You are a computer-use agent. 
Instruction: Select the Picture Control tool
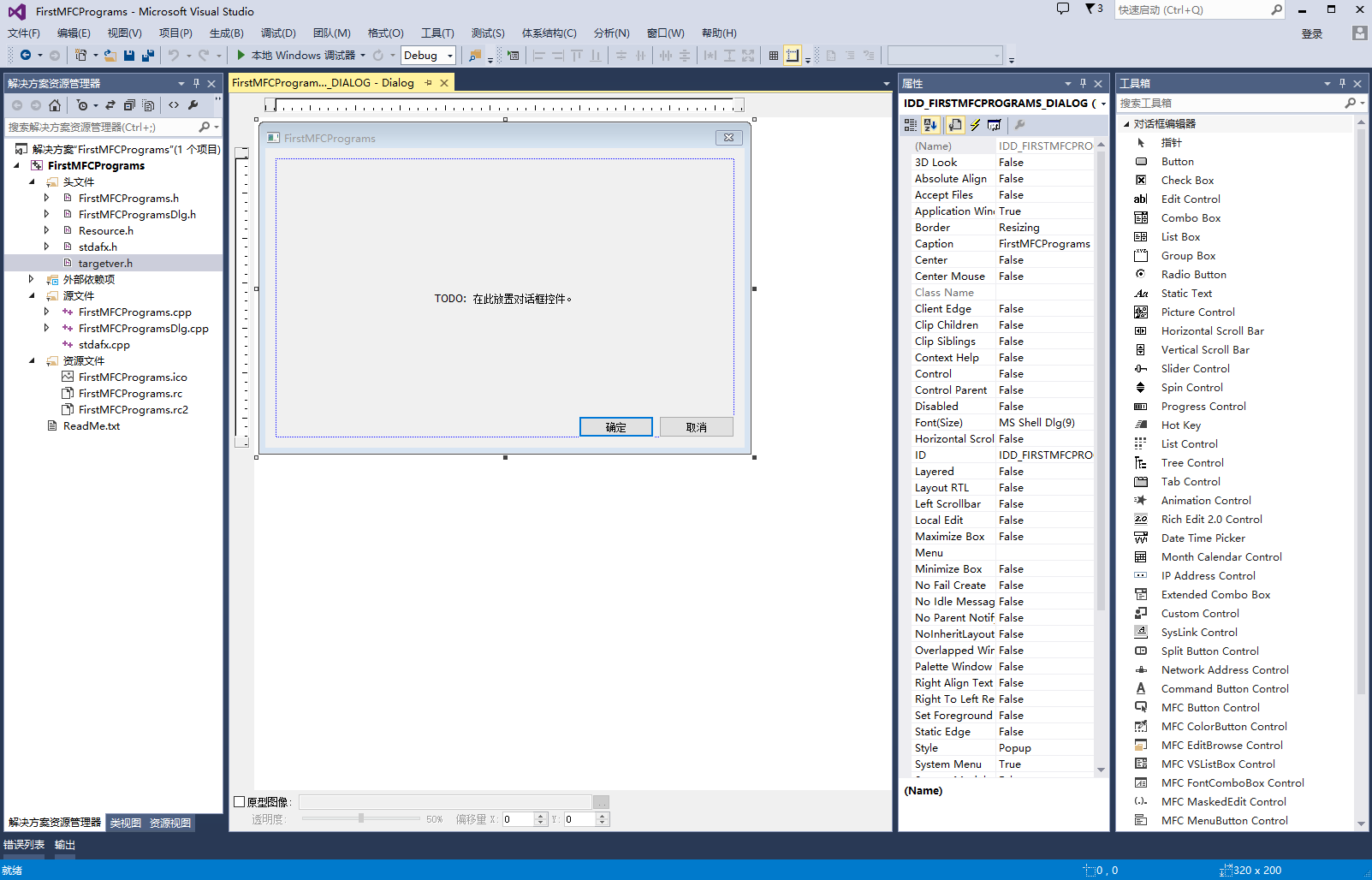tap(1197, 312)
